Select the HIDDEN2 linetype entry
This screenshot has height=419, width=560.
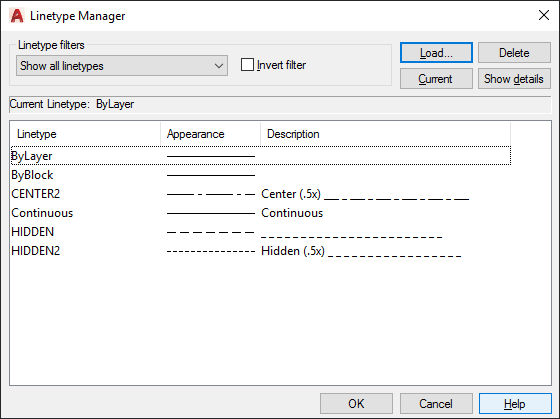click(36, 251)
